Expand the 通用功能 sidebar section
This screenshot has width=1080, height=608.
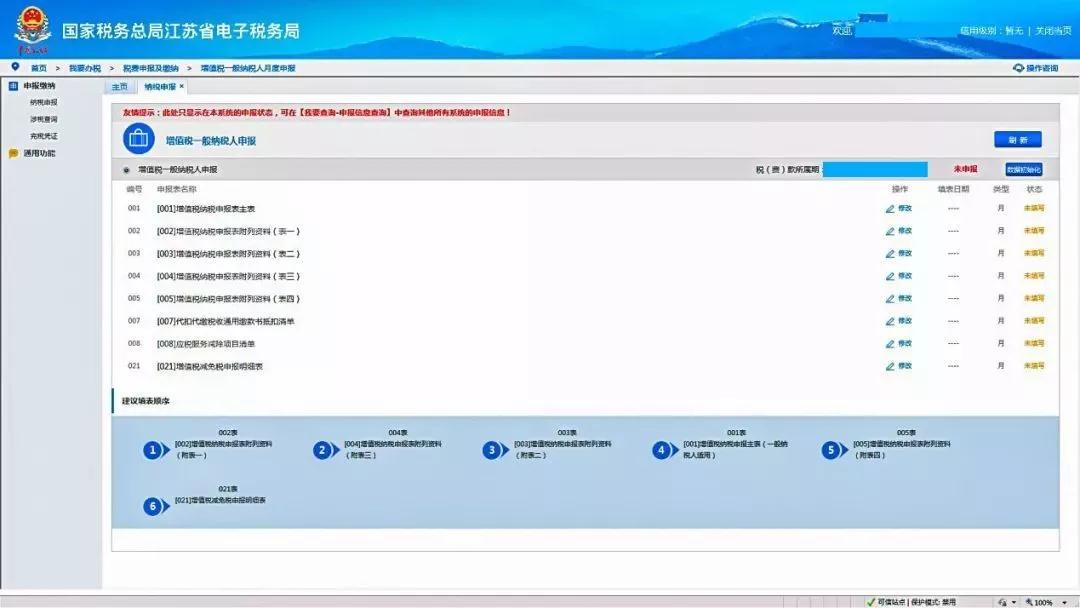pyautogui.click(x=39, y=153)
